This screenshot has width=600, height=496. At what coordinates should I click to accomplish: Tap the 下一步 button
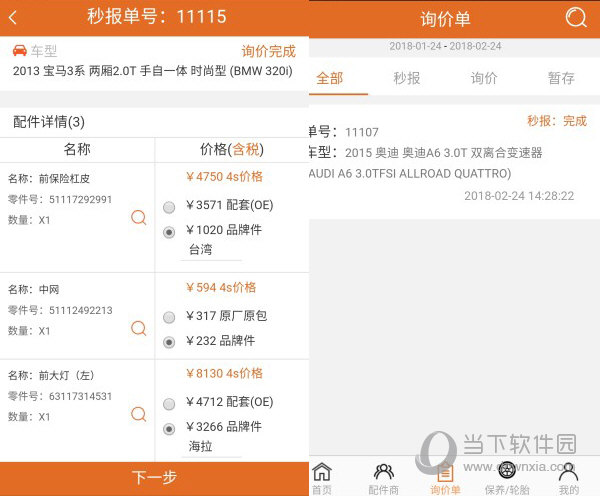click(154, 478)
